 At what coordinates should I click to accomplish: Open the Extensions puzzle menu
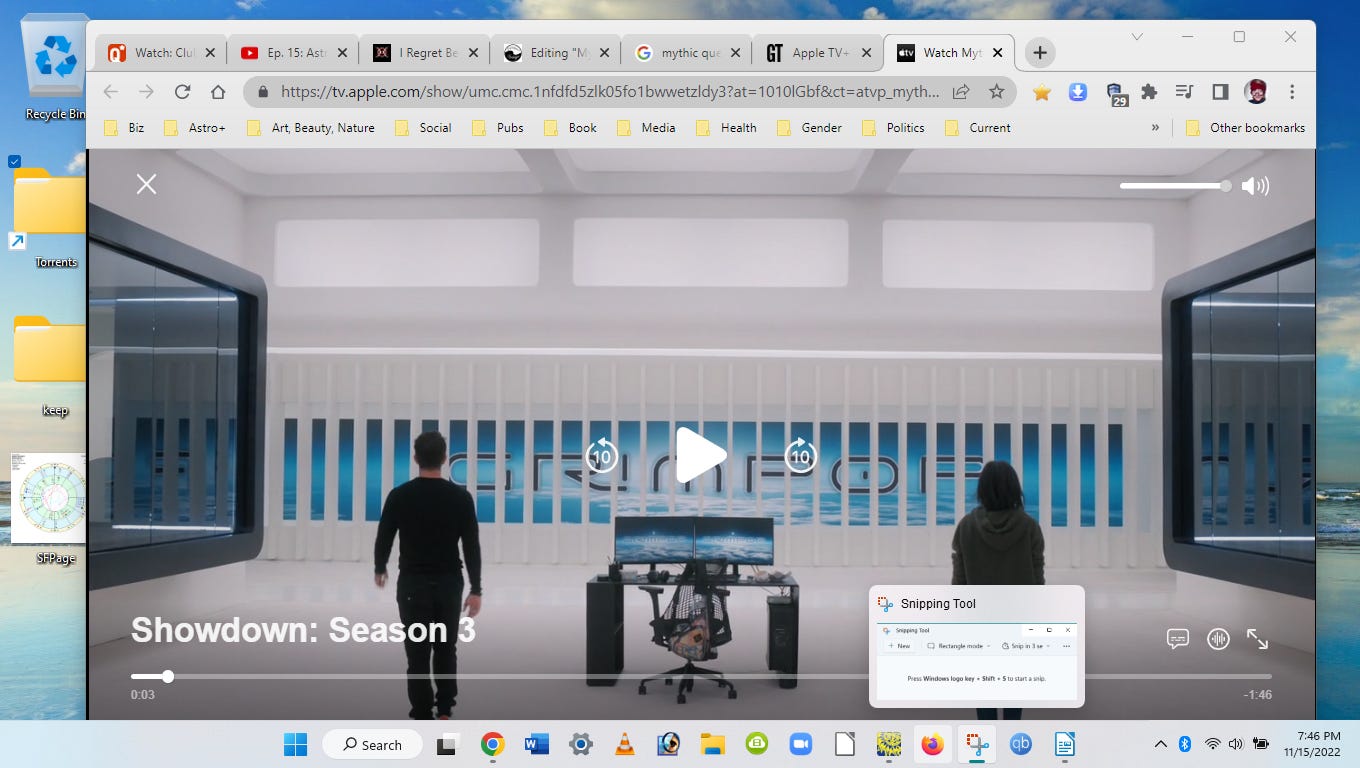1149,92
